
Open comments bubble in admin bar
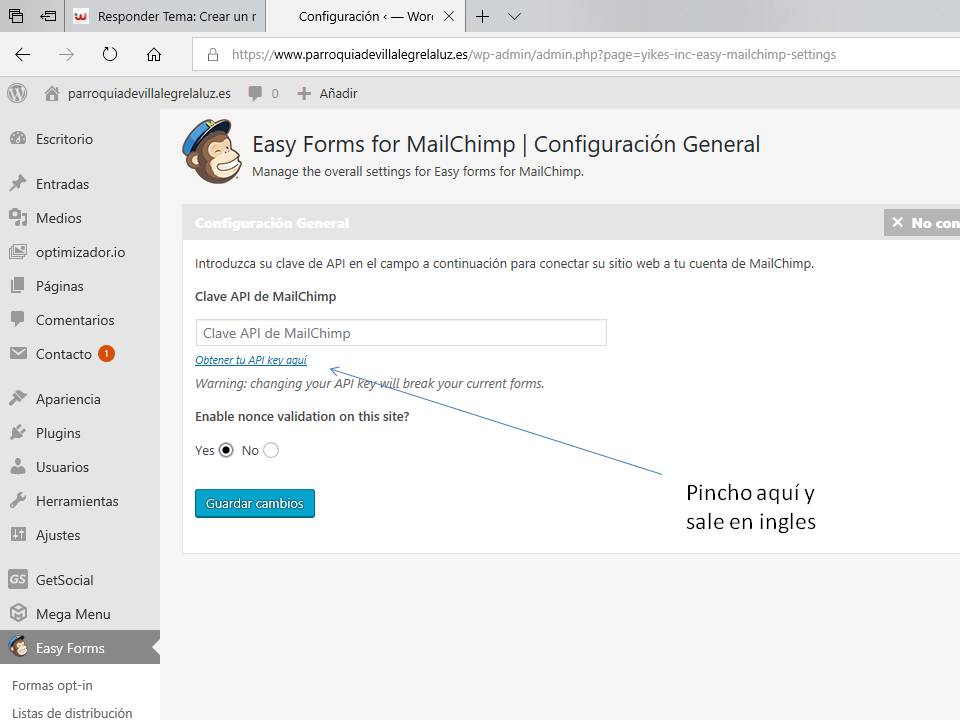pyautogui.click(x=263, y=93)
